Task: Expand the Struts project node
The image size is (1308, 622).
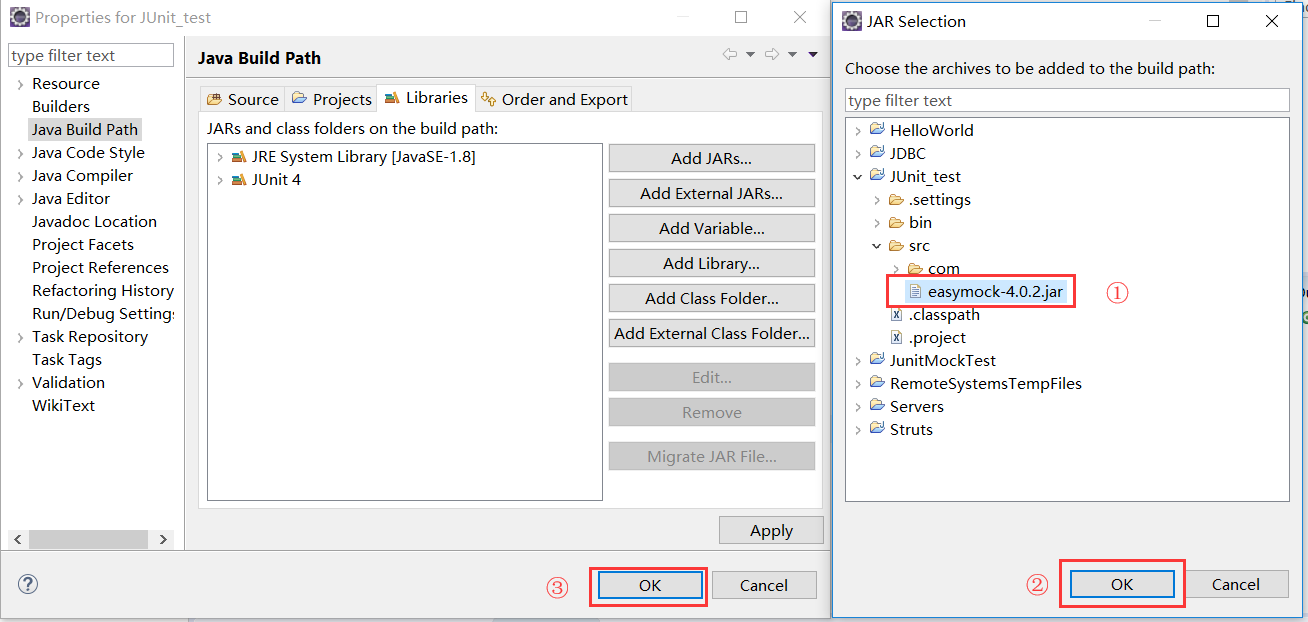Action: (x=858, y=429)
